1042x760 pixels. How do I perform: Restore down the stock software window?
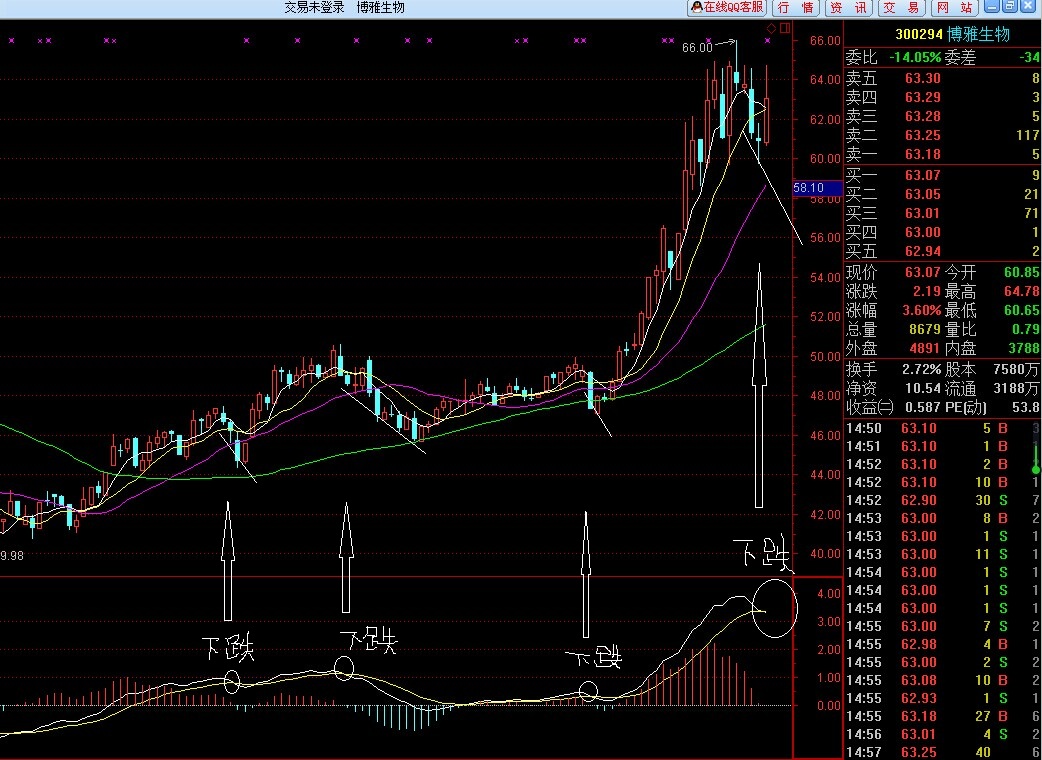coord(1010,6)
